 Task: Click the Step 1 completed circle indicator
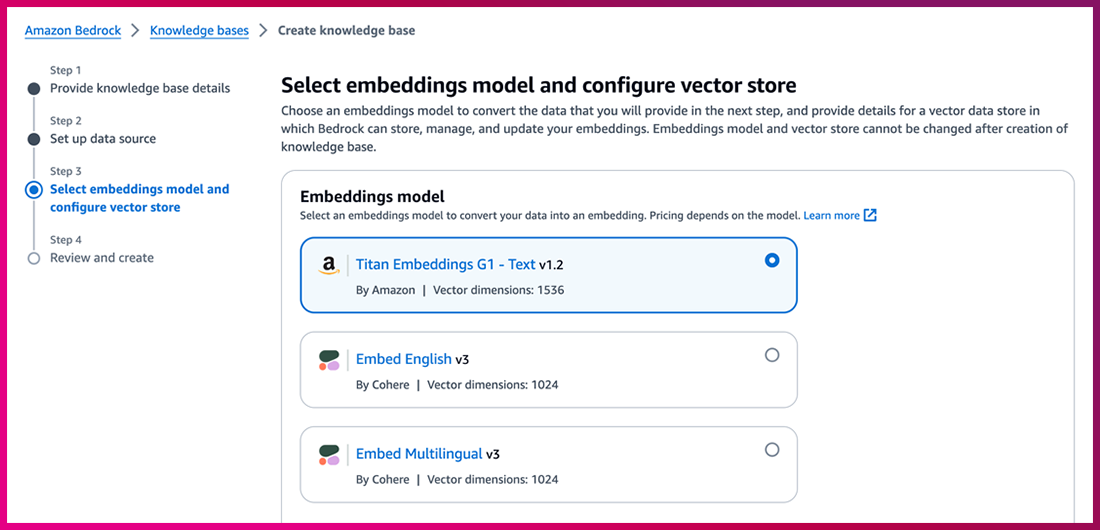pos(34,89)
